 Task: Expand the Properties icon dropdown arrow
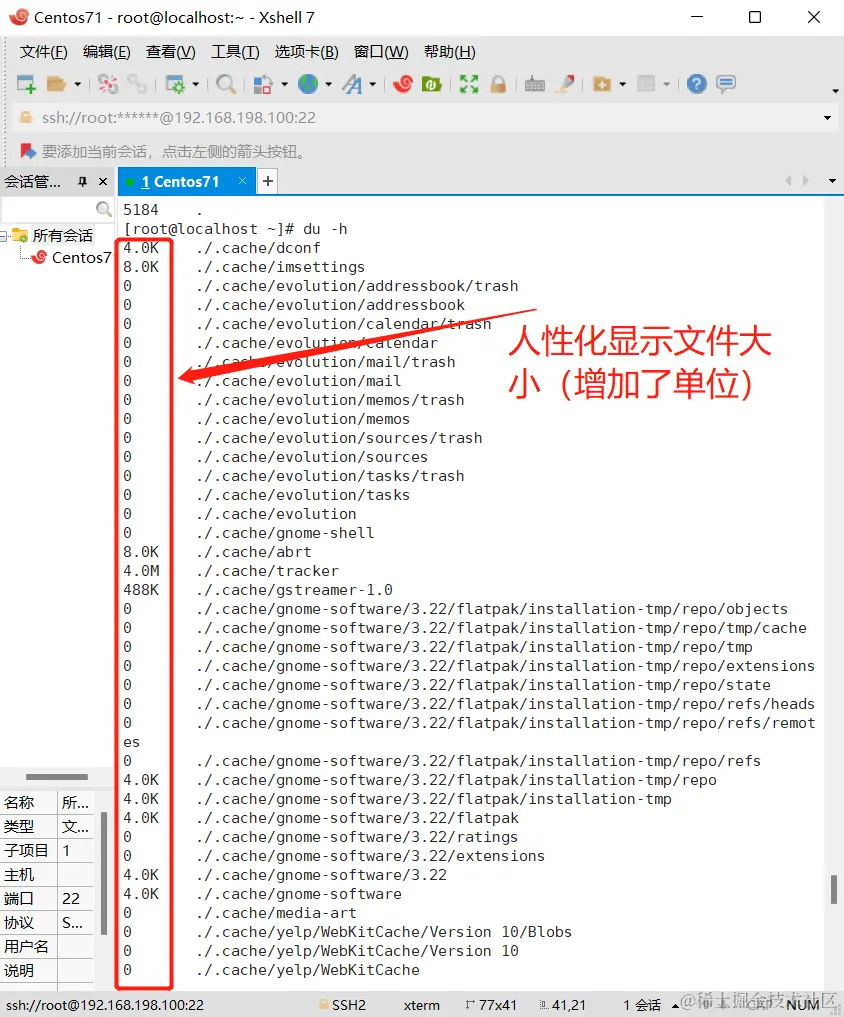(x=195, y=84)
